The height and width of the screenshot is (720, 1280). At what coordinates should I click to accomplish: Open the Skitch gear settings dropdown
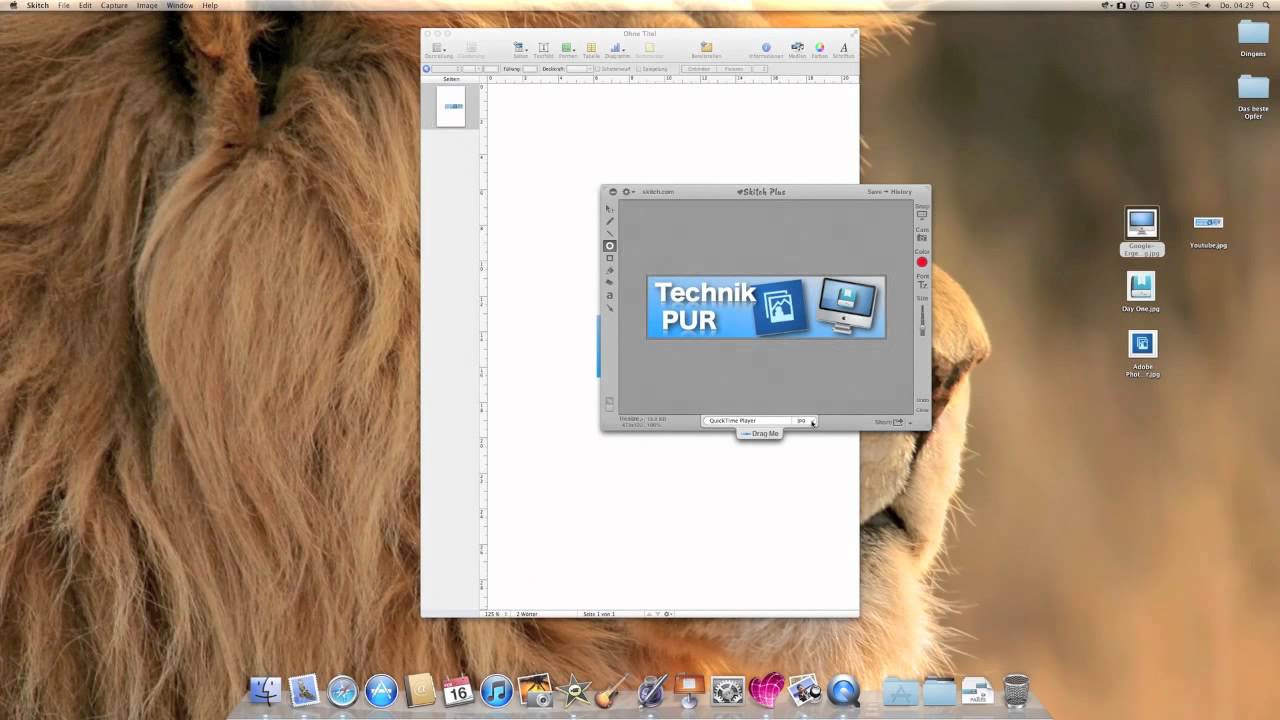coord(628,192)
